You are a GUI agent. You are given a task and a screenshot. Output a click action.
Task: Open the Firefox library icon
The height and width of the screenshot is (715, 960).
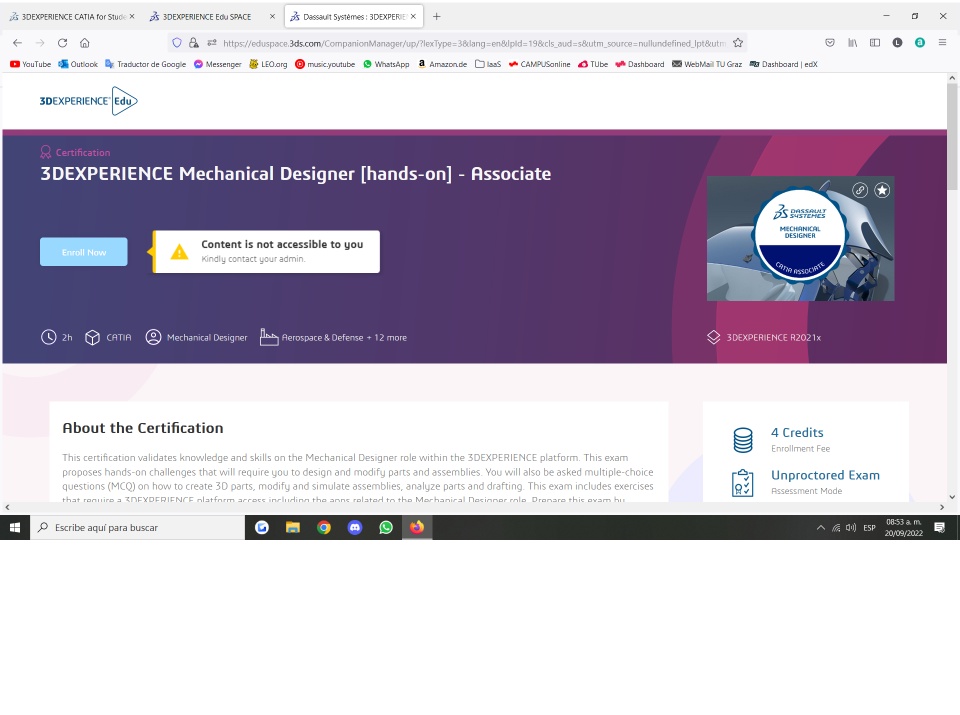(x=852, y=43)
